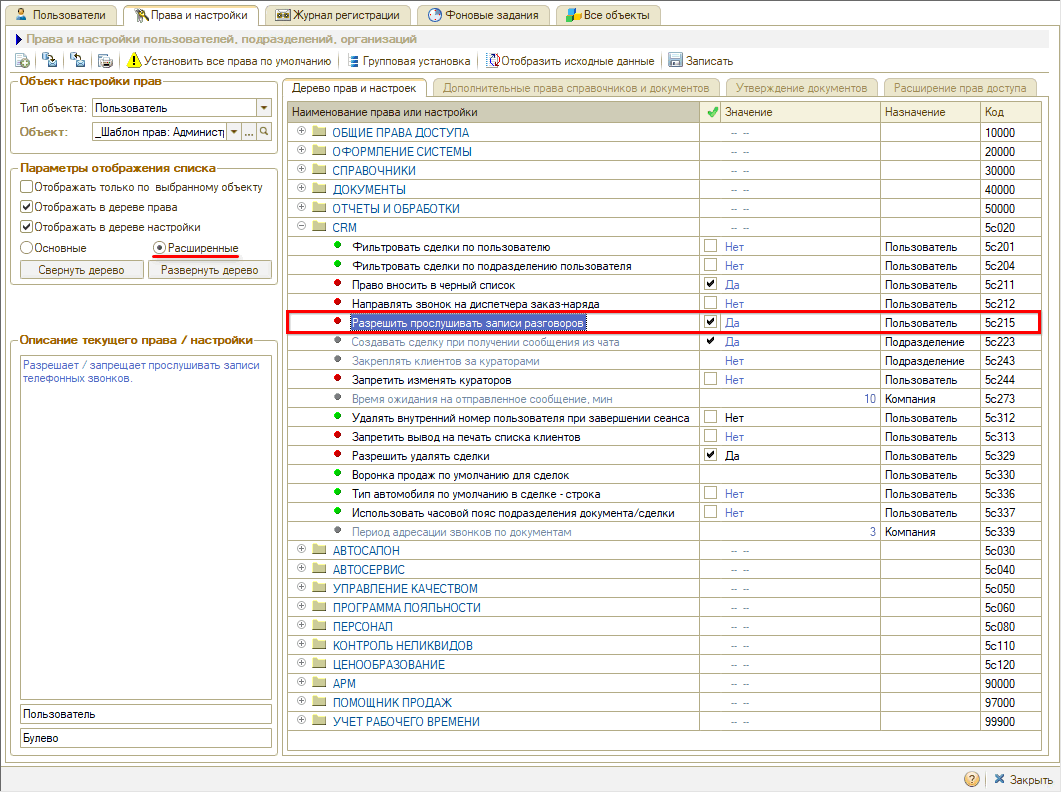Click the Закрыть button
The height and width of the screenshot is (792, 1061).
(x=1023, y=780)
